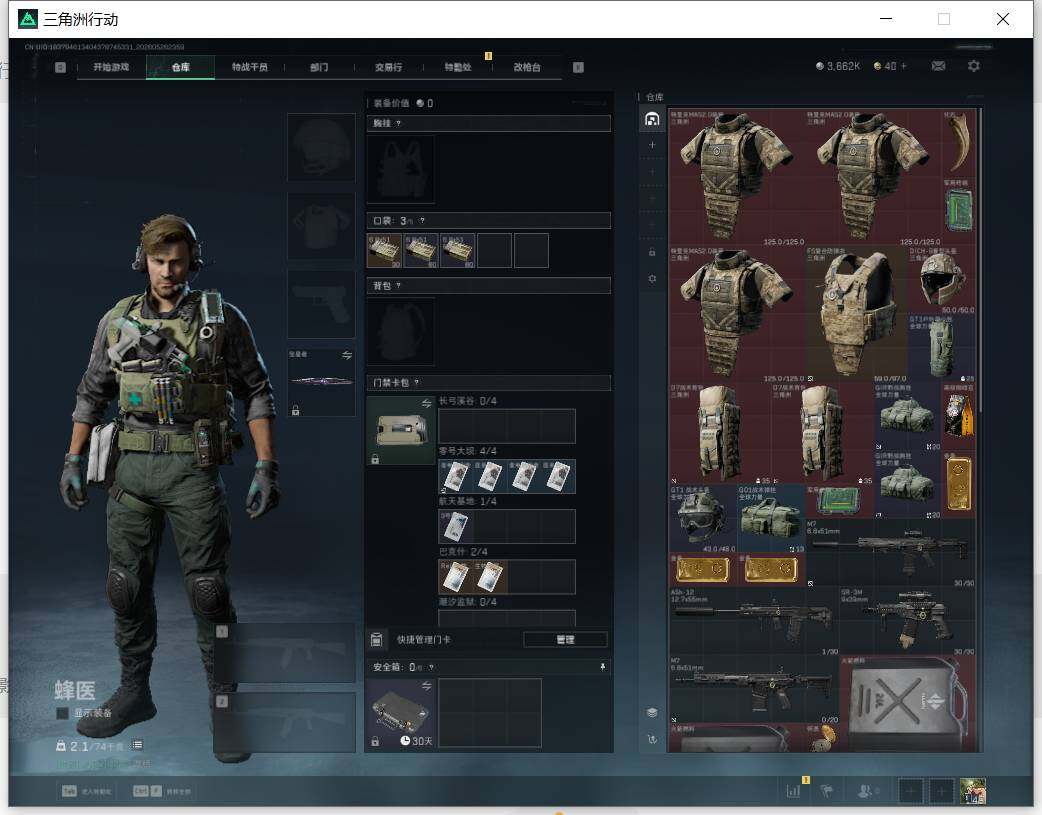Select the second primary weapon slot

tap(284, 723)
